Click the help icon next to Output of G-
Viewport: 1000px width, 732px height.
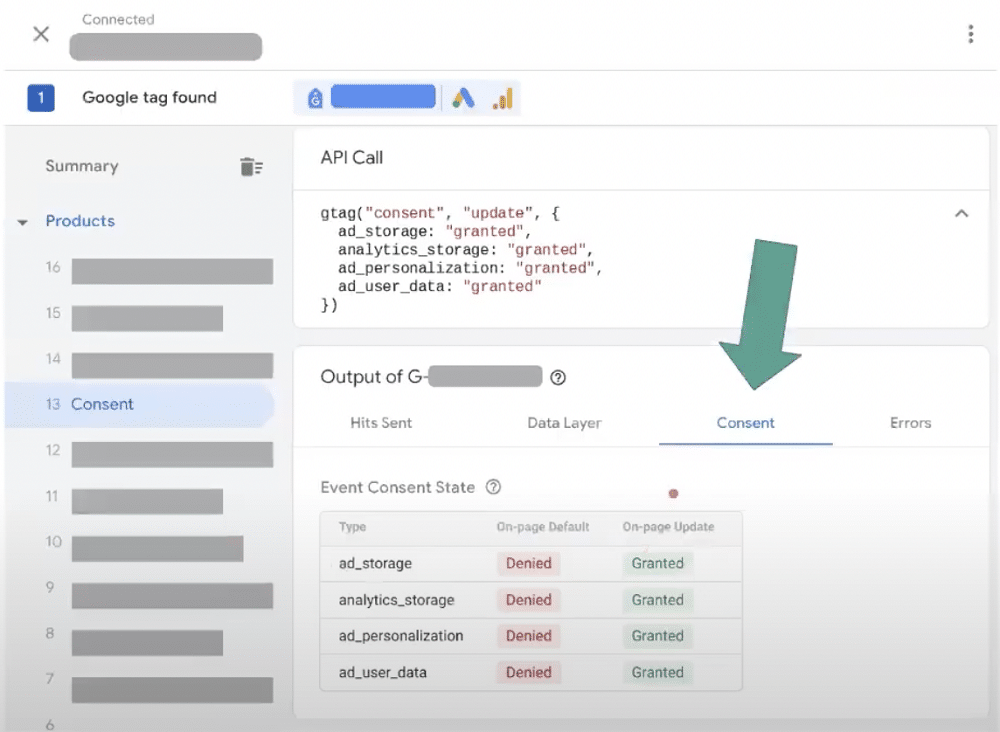559,377
